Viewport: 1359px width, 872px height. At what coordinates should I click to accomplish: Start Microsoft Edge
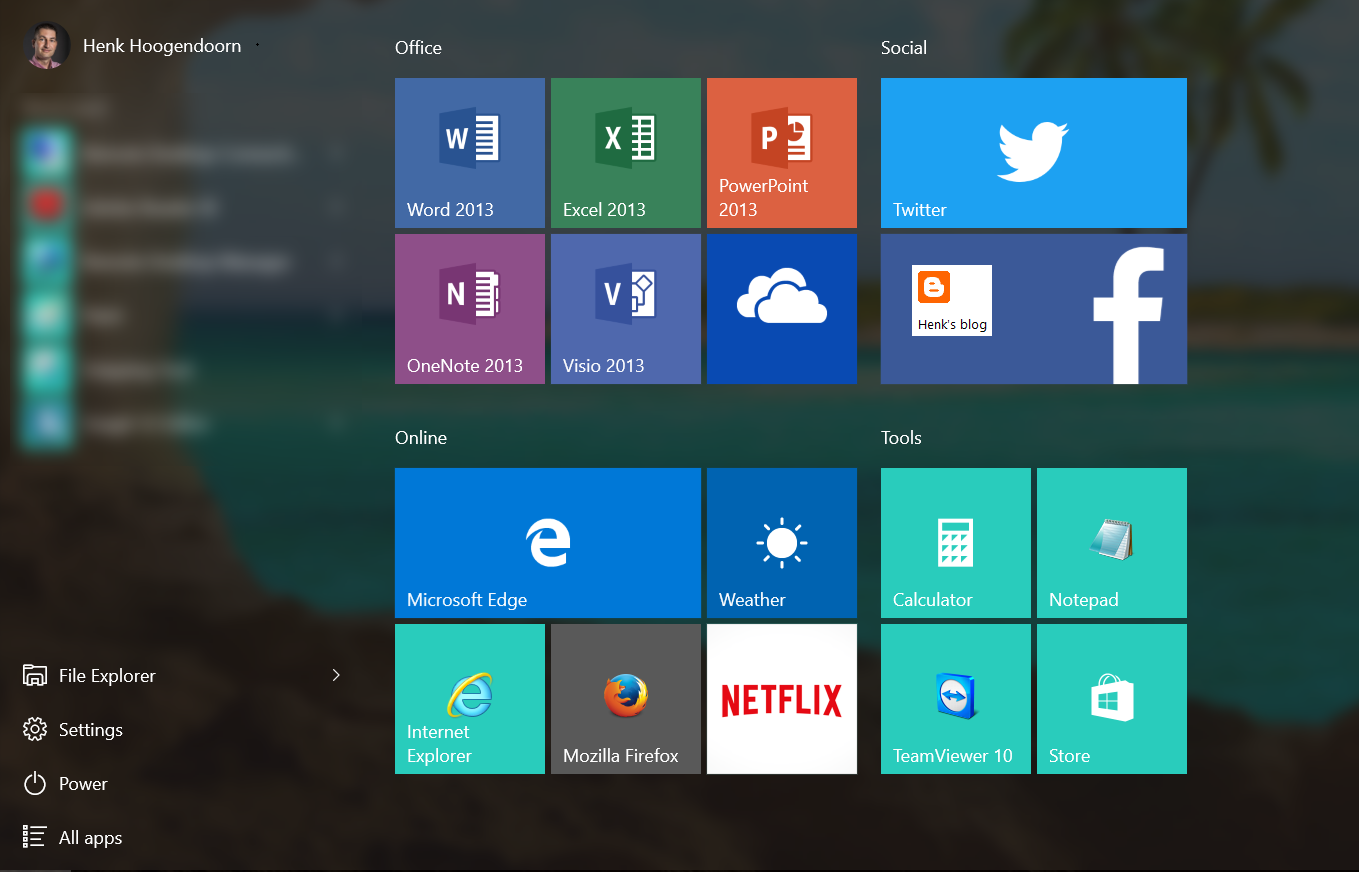tap(547, 542)
